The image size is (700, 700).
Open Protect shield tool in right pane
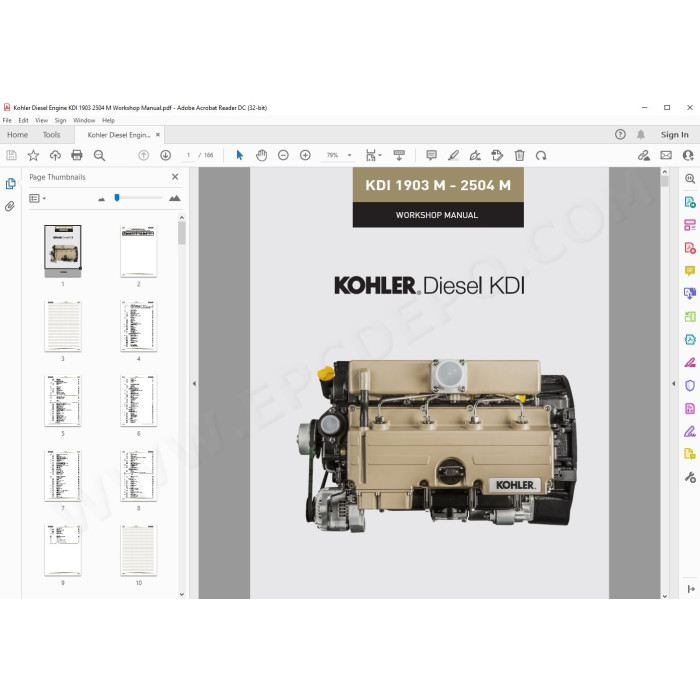[x=690, y=386]
